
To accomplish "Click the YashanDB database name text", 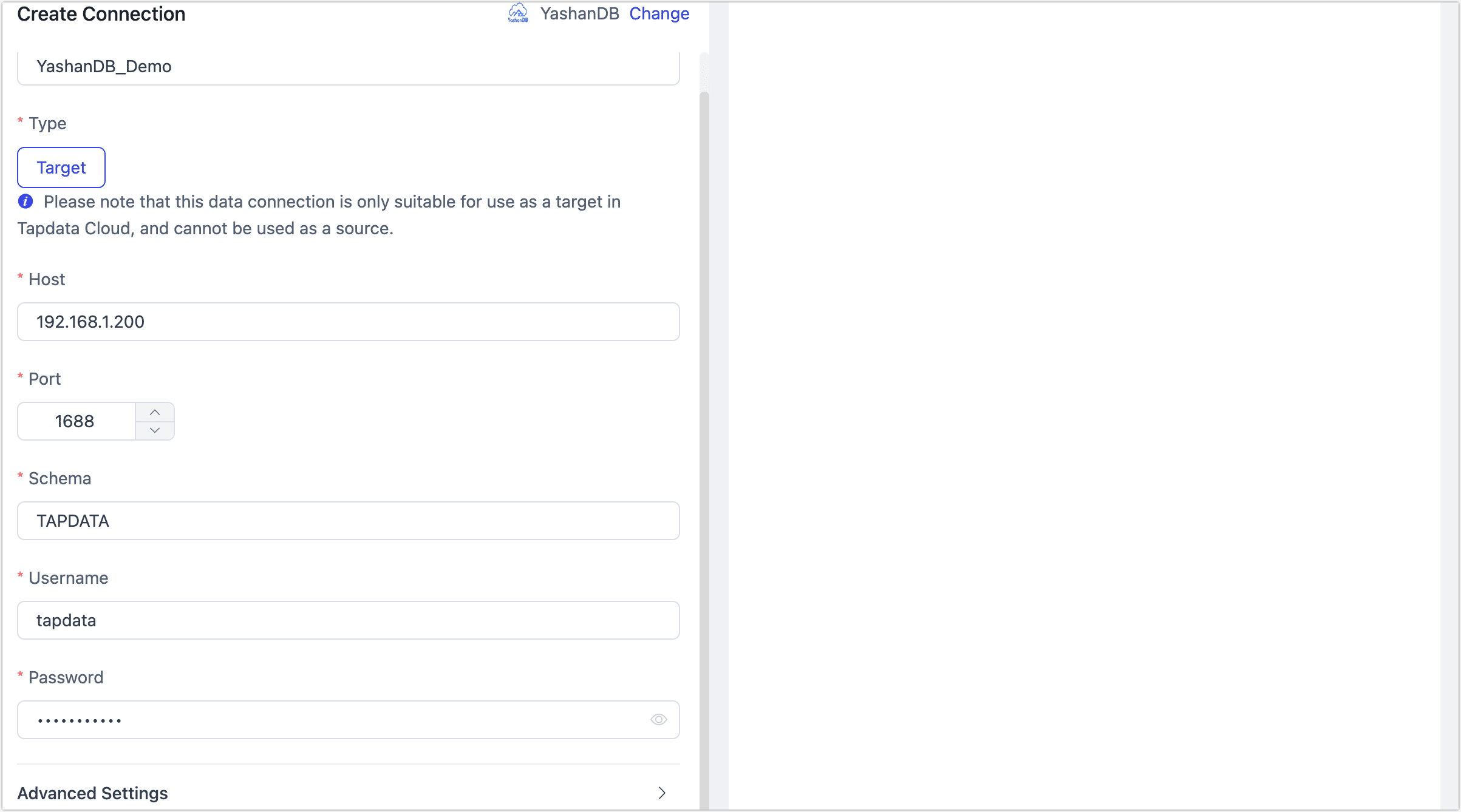I will click(x=579, y=13).
